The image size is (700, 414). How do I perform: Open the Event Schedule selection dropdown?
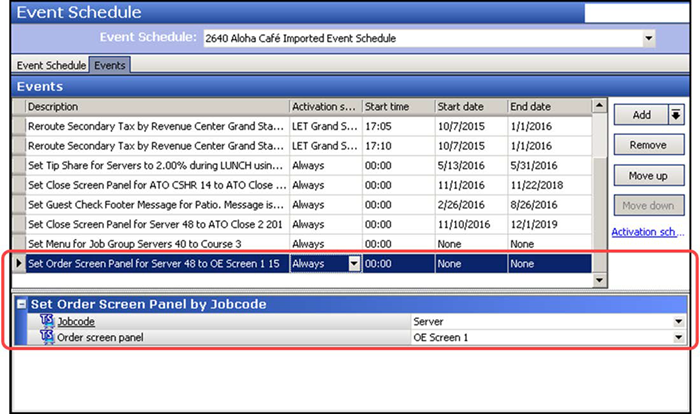click(x=649, y=38)
